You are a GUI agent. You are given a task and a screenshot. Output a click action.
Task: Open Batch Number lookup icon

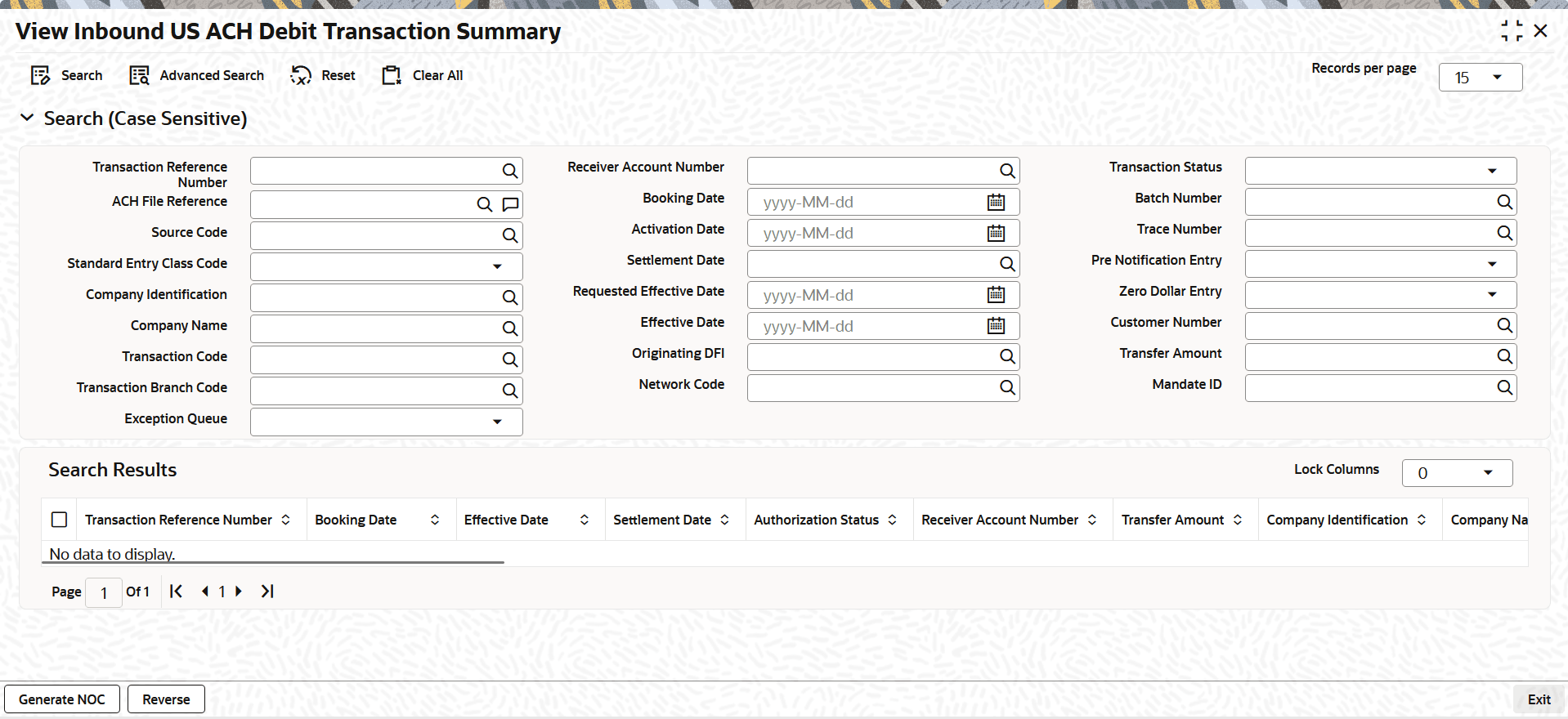click(x=1504, y=202)
